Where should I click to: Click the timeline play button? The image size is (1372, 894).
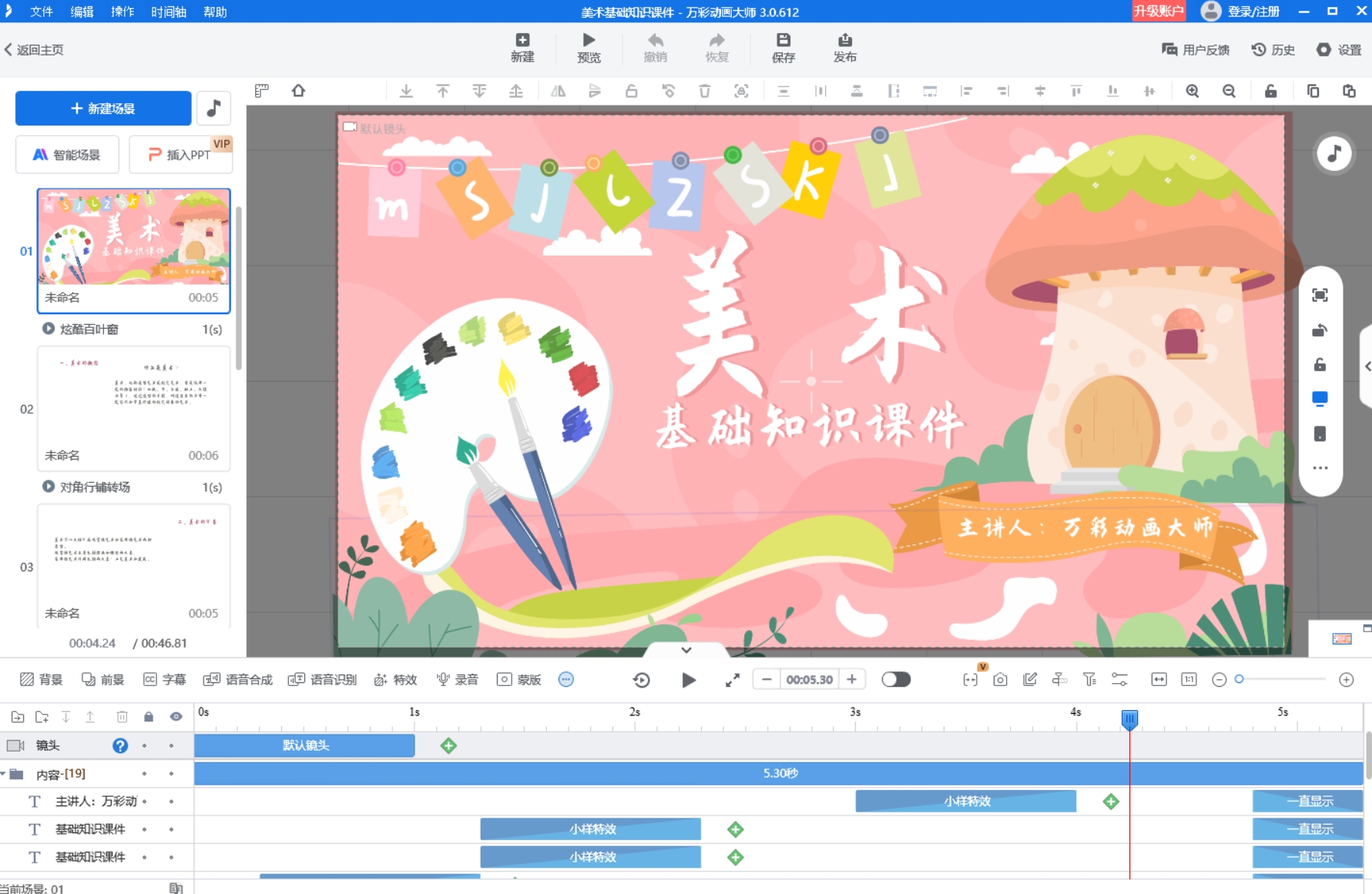click(689, 679)
